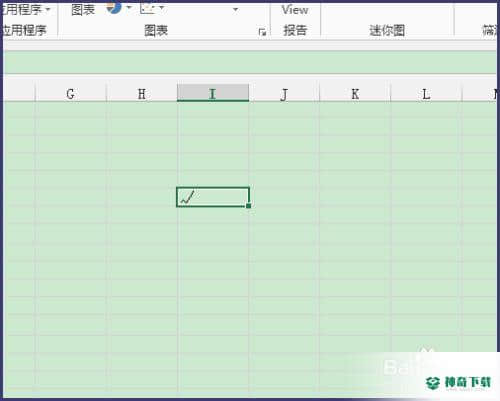Click the checkmark symbol inside the active cell
Viewport: 500px width, 401px height.
(187, 197)
